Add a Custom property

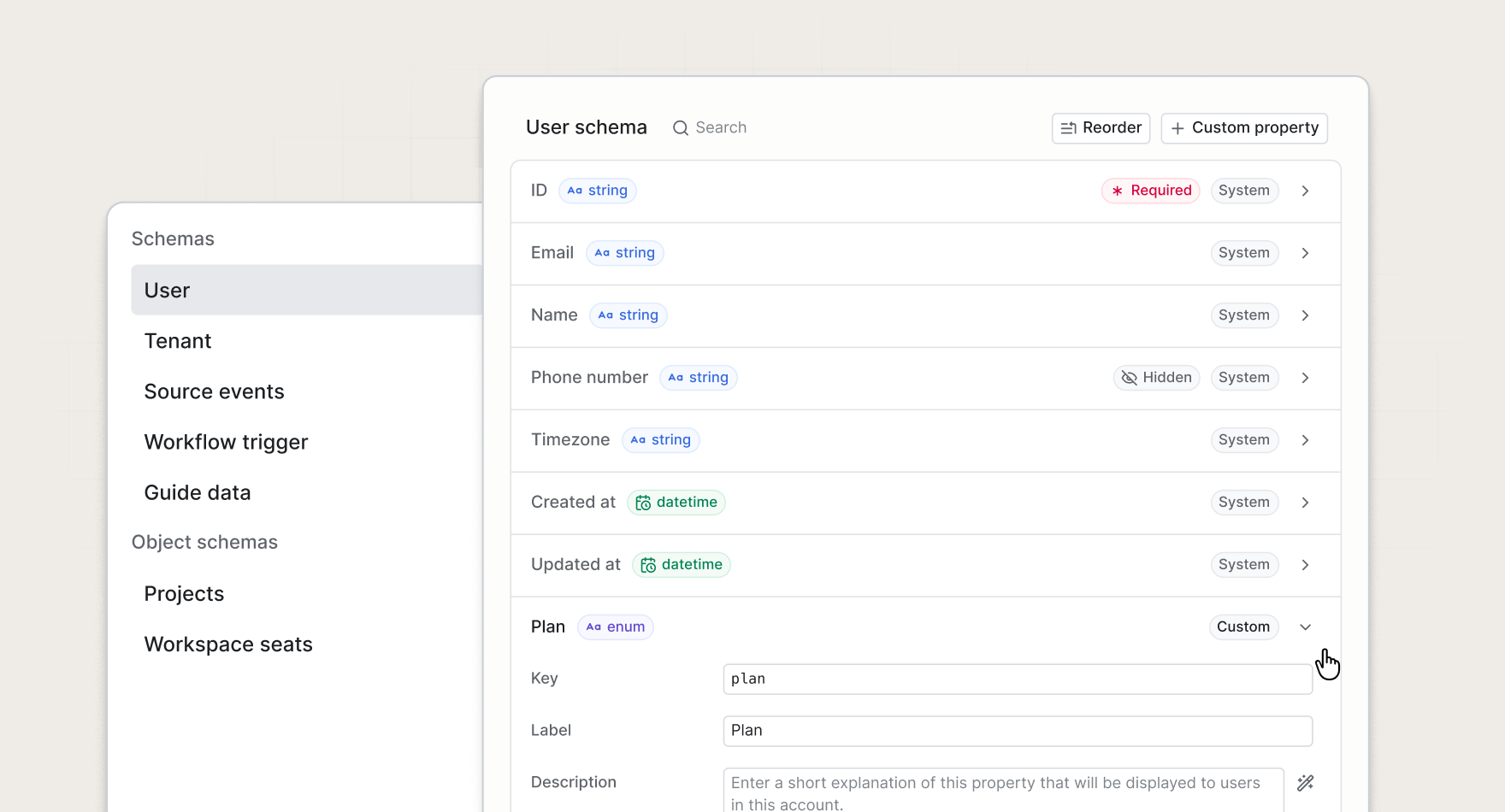(x=1244, y=128)
